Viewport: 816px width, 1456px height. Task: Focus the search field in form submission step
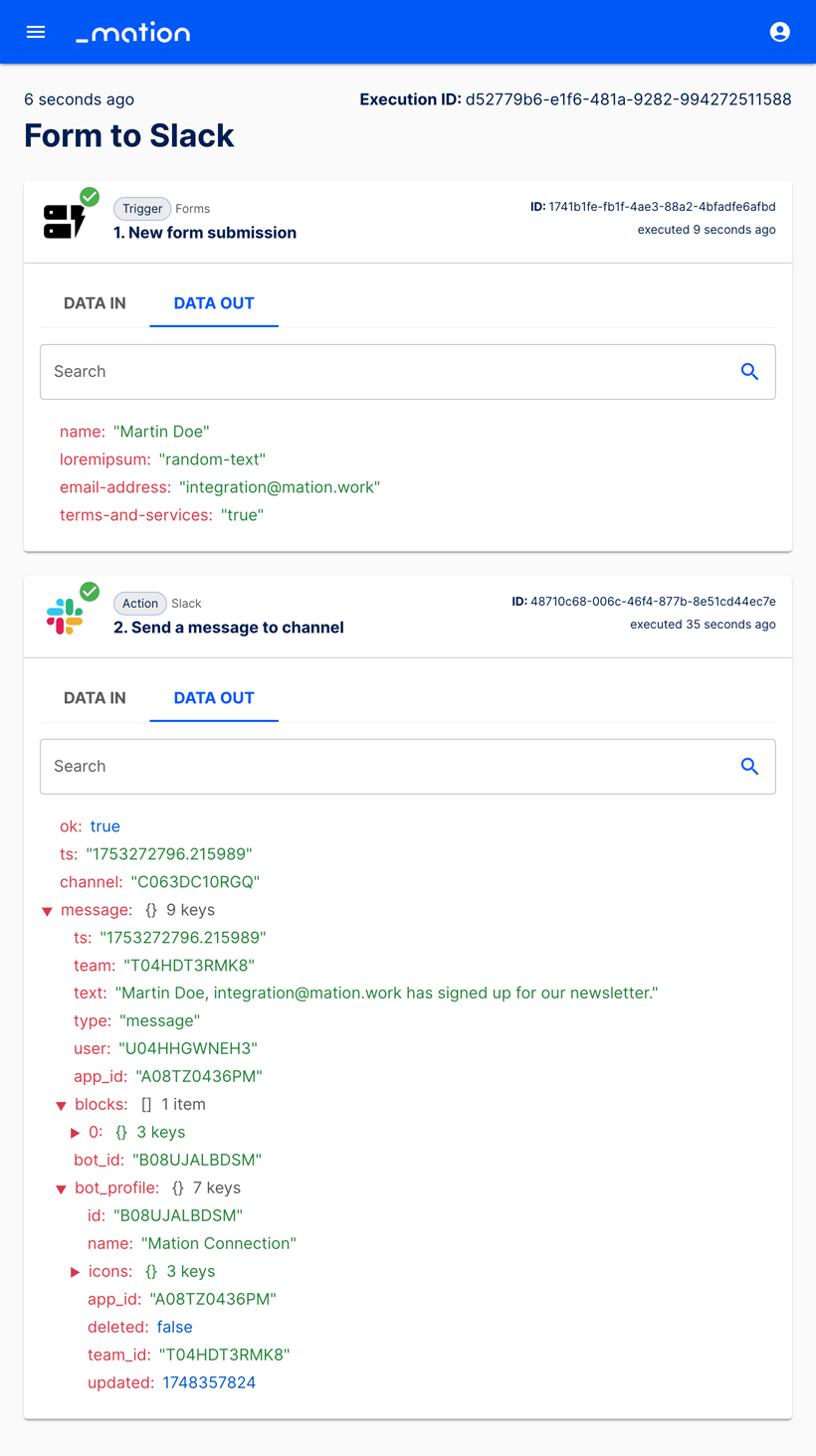388,372
